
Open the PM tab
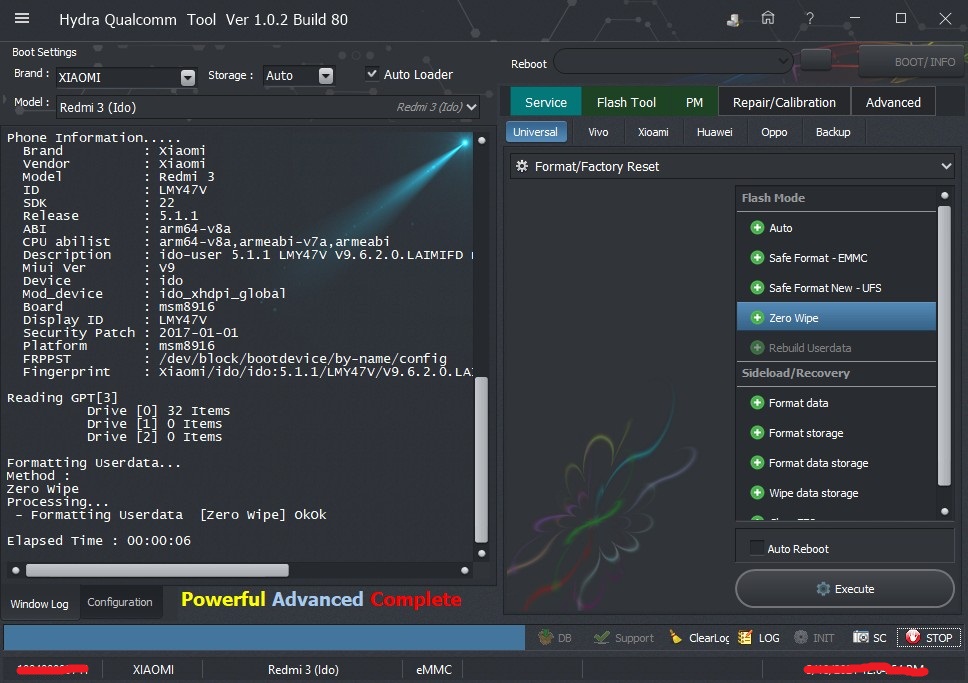click(694, 103)
